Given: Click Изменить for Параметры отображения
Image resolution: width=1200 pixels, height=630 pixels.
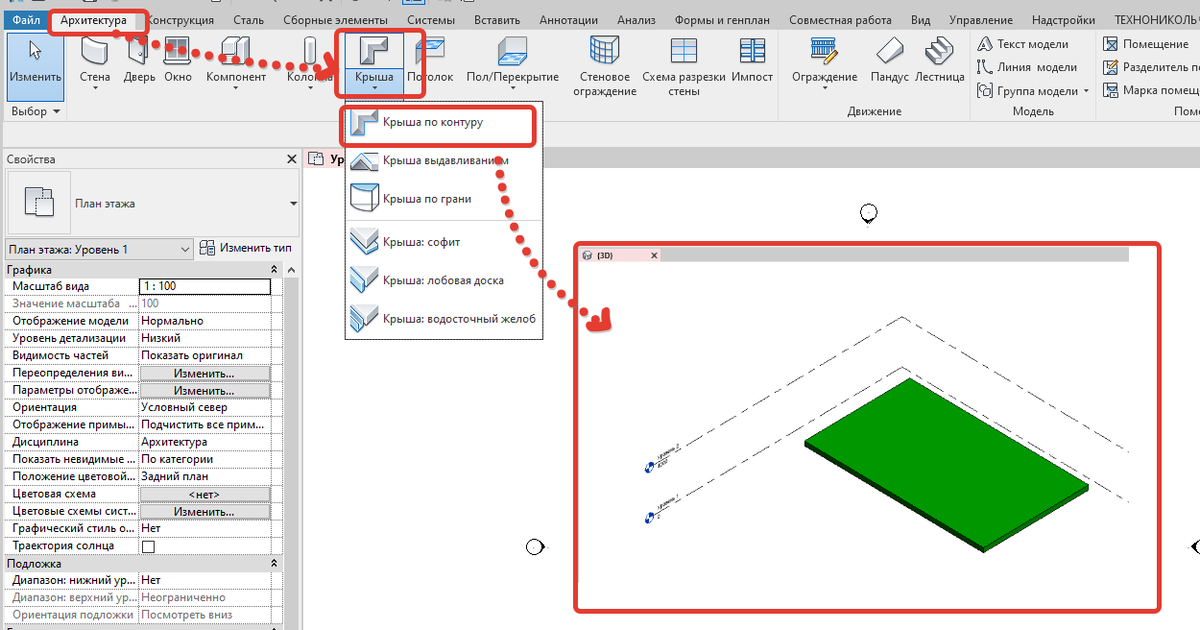Looking at the screenshot, I should (204, 390).
